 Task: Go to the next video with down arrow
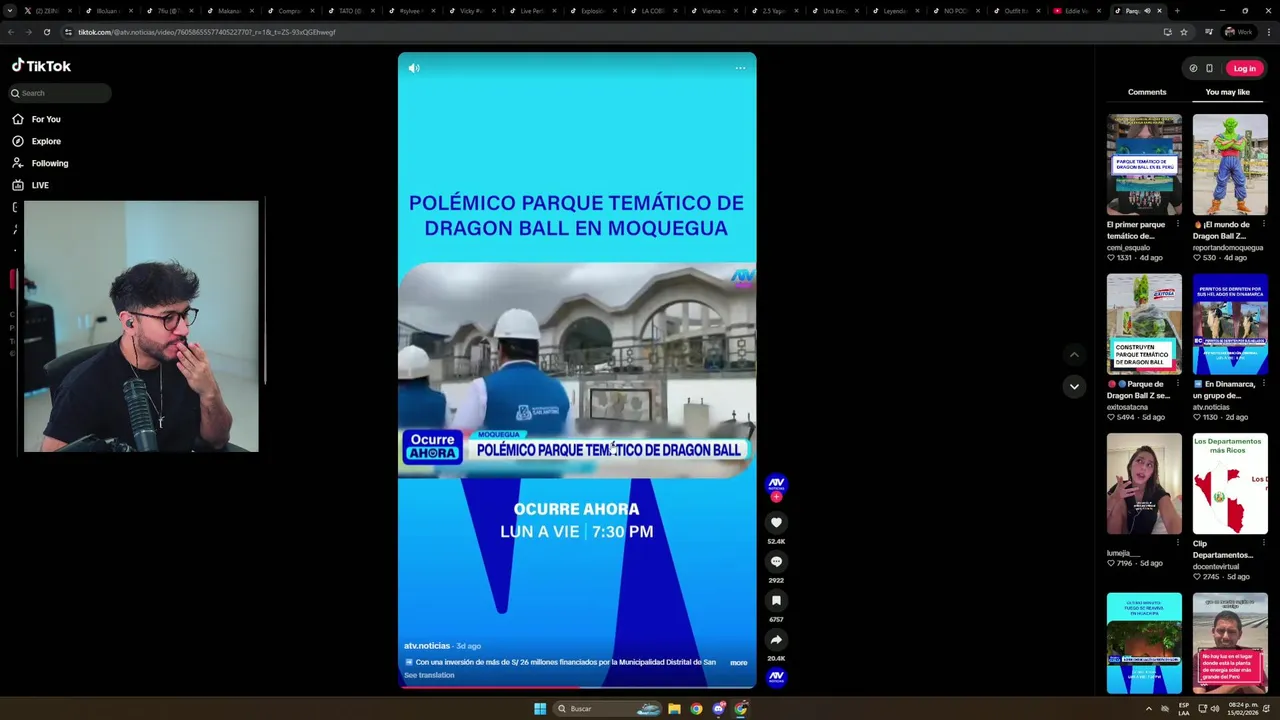click(1074, 386)
